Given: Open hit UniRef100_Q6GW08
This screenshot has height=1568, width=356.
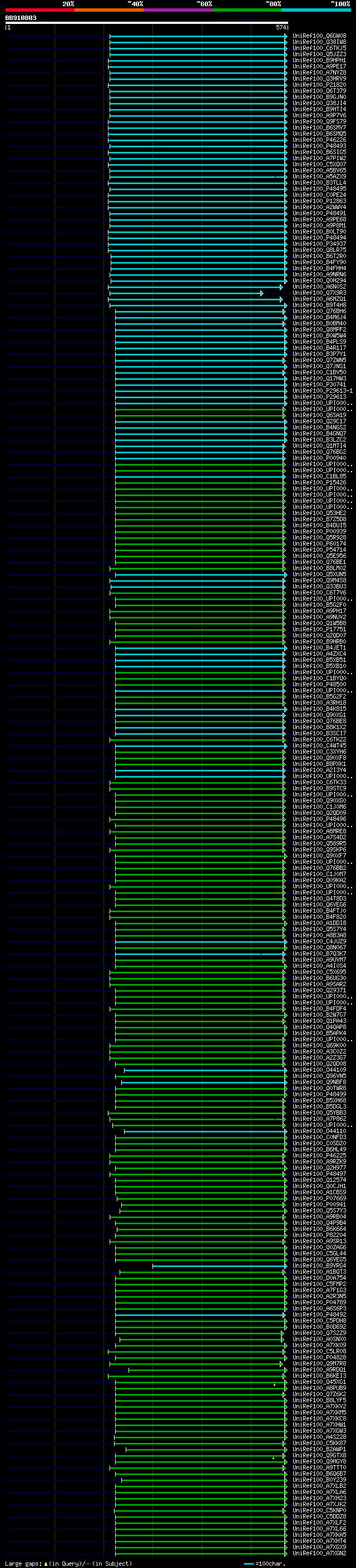Looking at the screenshot, I should pos(319,36).
